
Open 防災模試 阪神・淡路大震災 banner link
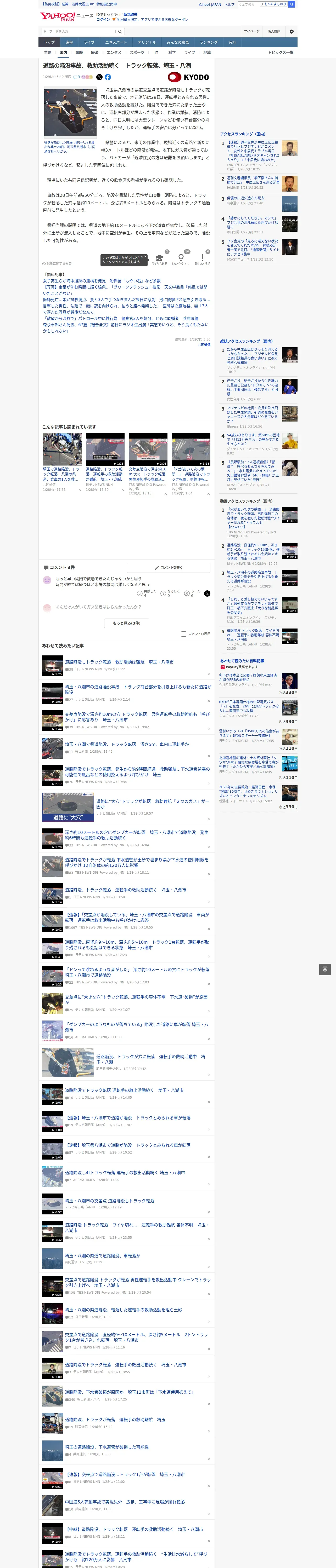pos(79,4)
